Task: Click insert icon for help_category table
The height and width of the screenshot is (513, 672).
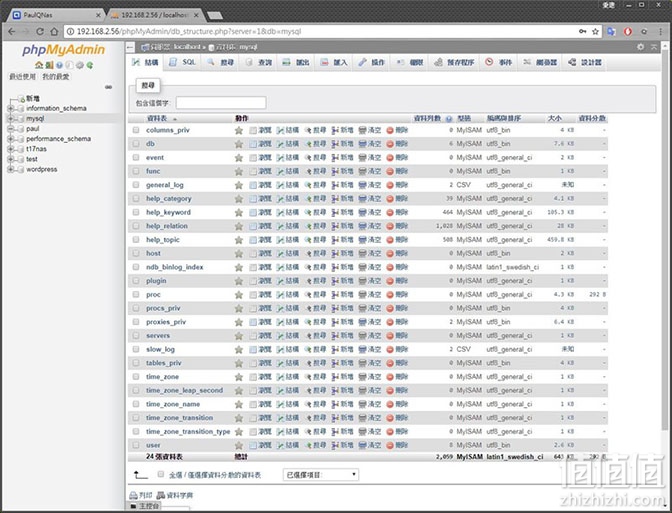Action: [x=335, y=199]
